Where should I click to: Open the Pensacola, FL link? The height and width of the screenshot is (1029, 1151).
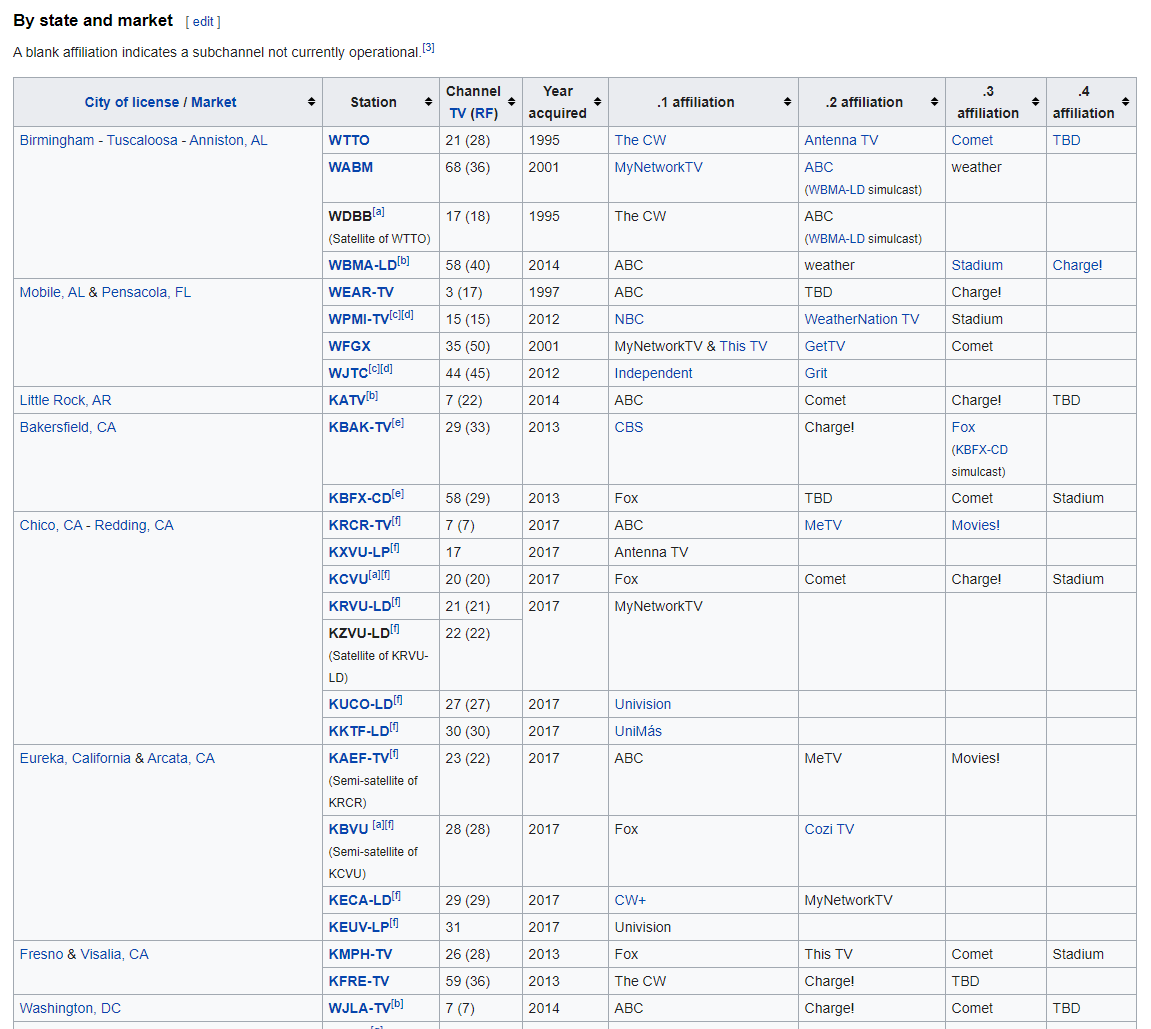(146, 292)
